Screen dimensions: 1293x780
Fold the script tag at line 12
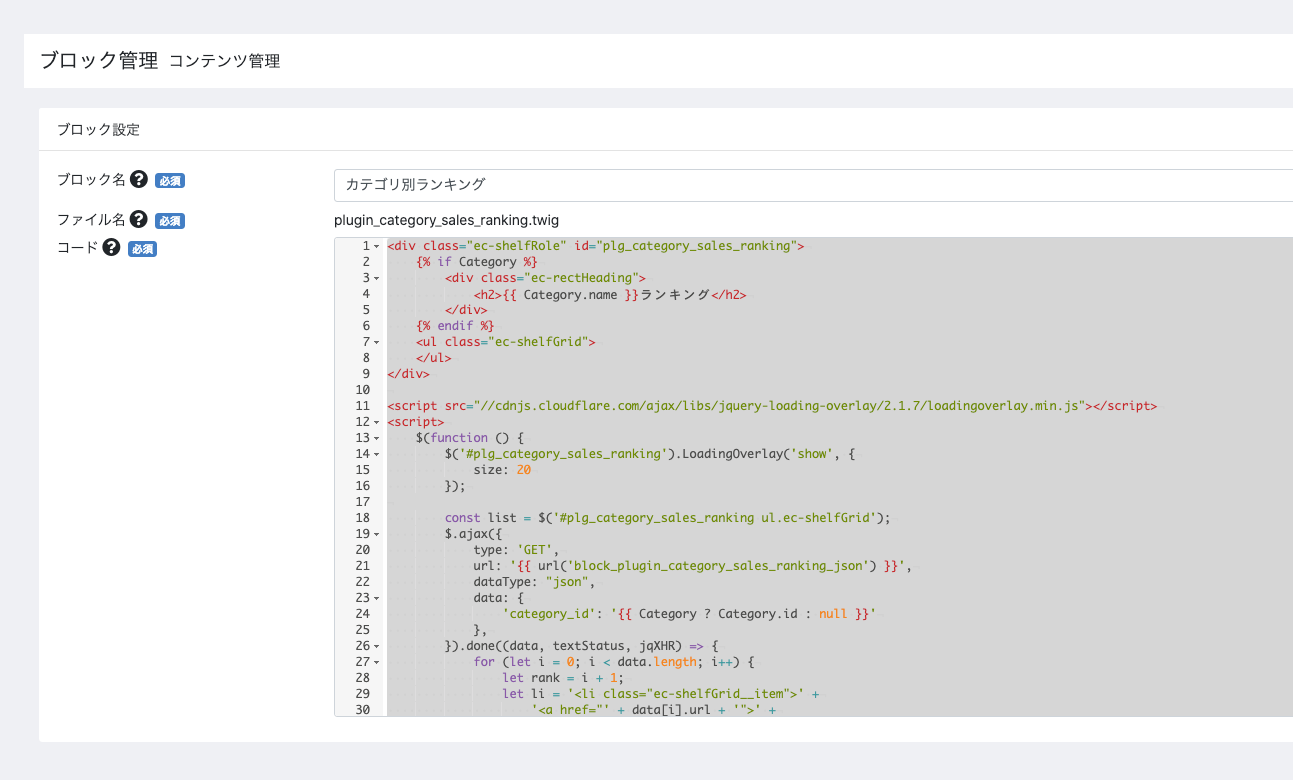tap(376, 422)
